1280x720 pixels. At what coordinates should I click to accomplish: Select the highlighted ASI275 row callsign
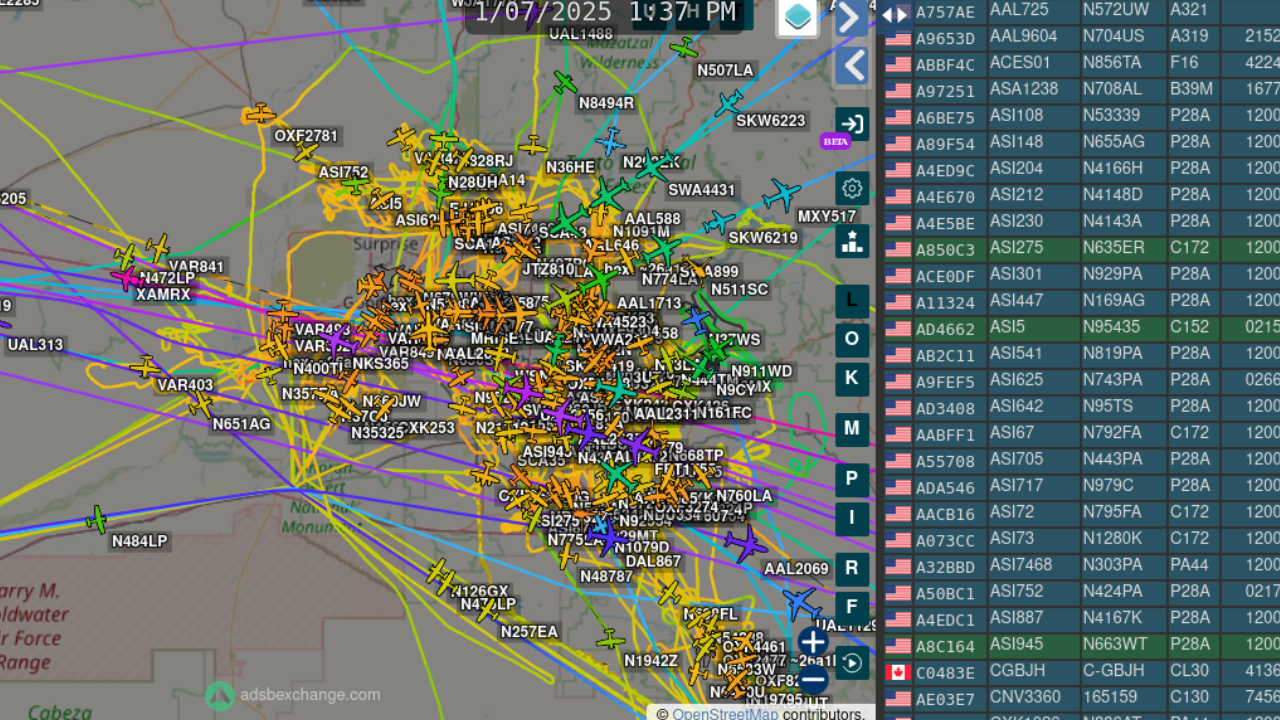(1017, 247)
